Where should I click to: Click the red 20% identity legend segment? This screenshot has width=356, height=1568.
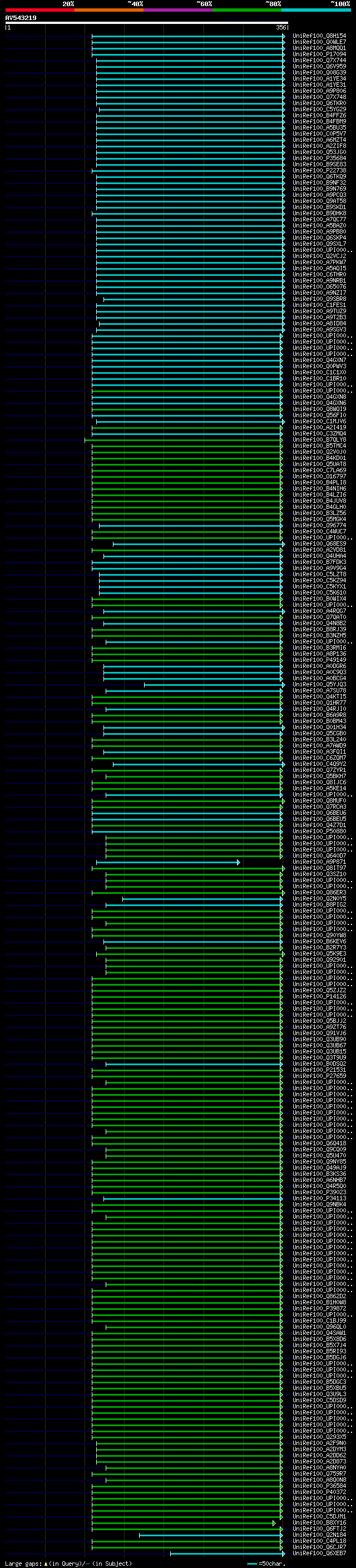(39, 10)
